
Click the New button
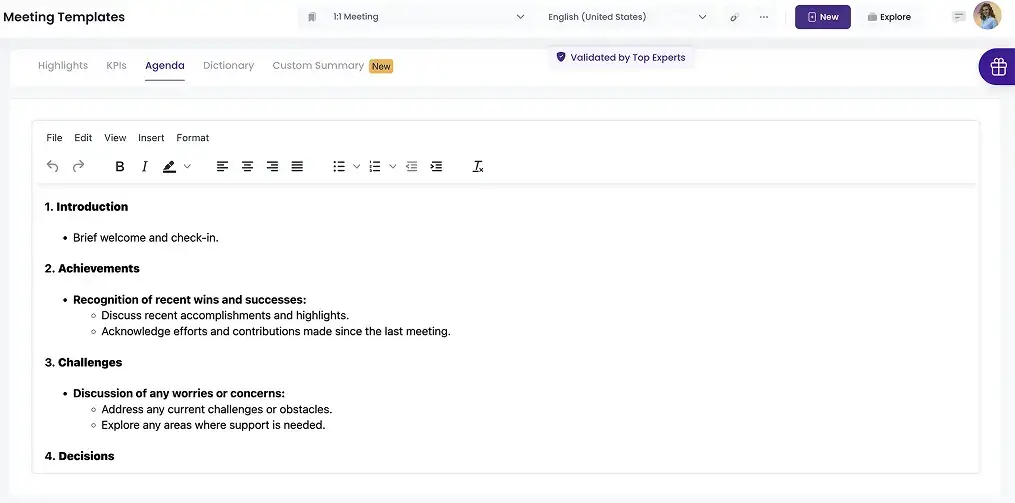coord(822,17)
